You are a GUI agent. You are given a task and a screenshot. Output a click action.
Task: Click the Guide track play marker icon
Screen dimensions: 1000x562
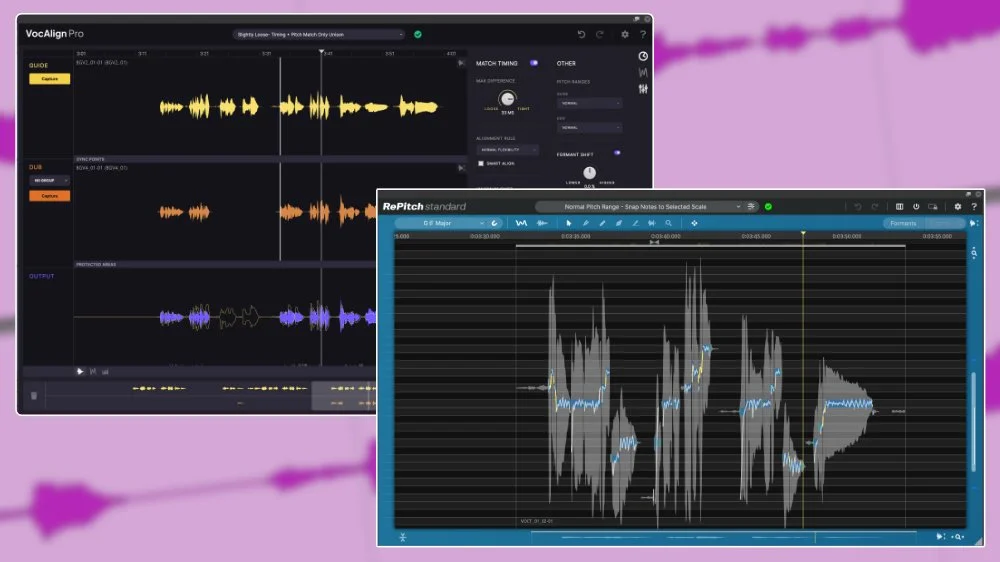(x=461, y=63)
